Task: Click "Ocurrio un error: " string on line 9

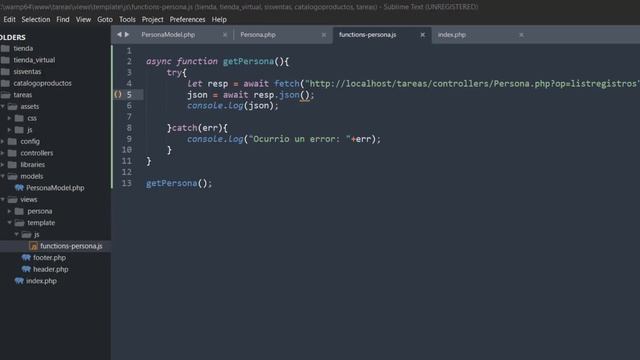Action: coord(300,139)
